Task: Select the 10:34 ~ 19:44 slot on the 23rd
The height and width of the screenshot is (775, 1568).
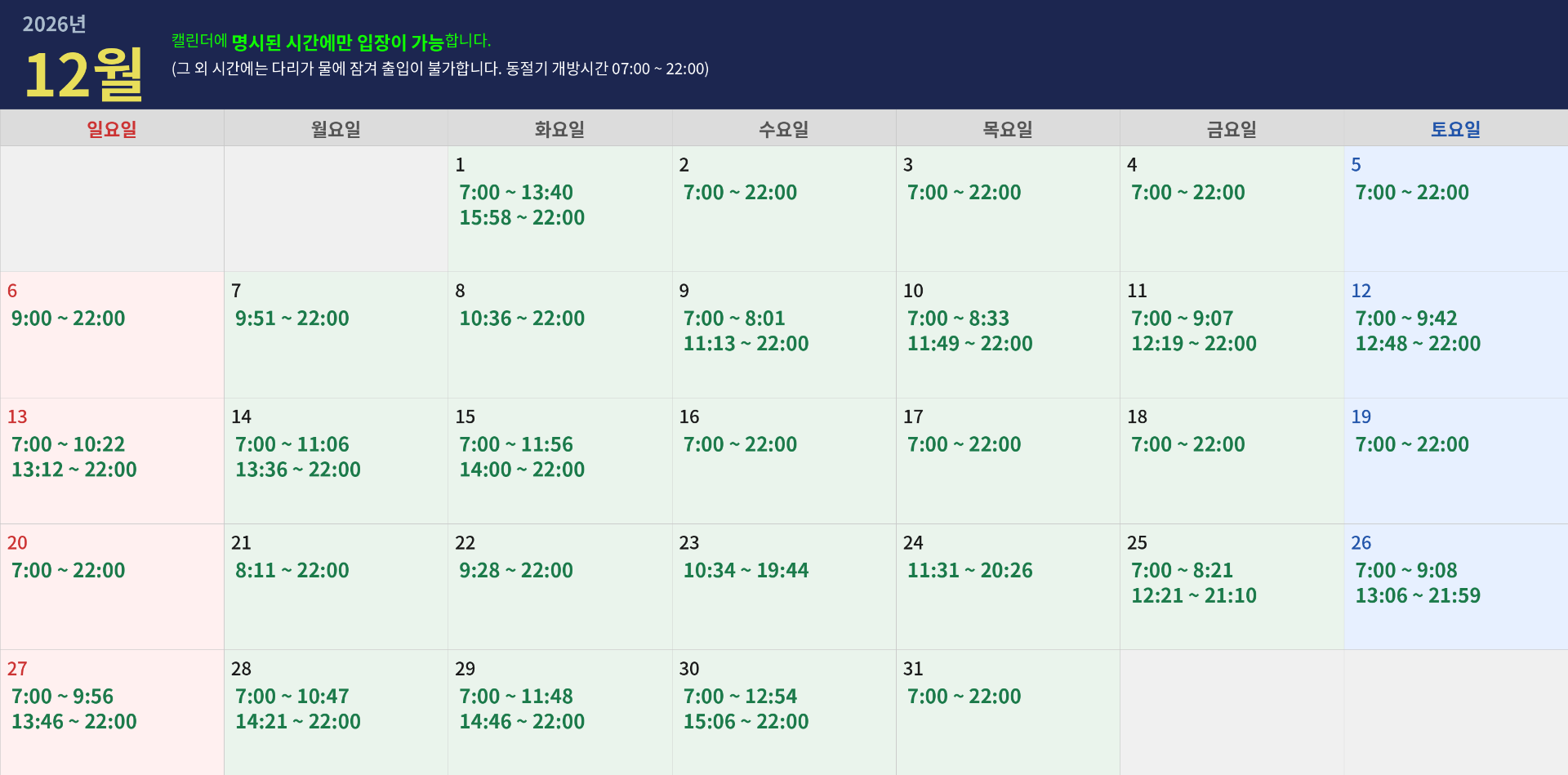Action: tap(746, 571)
